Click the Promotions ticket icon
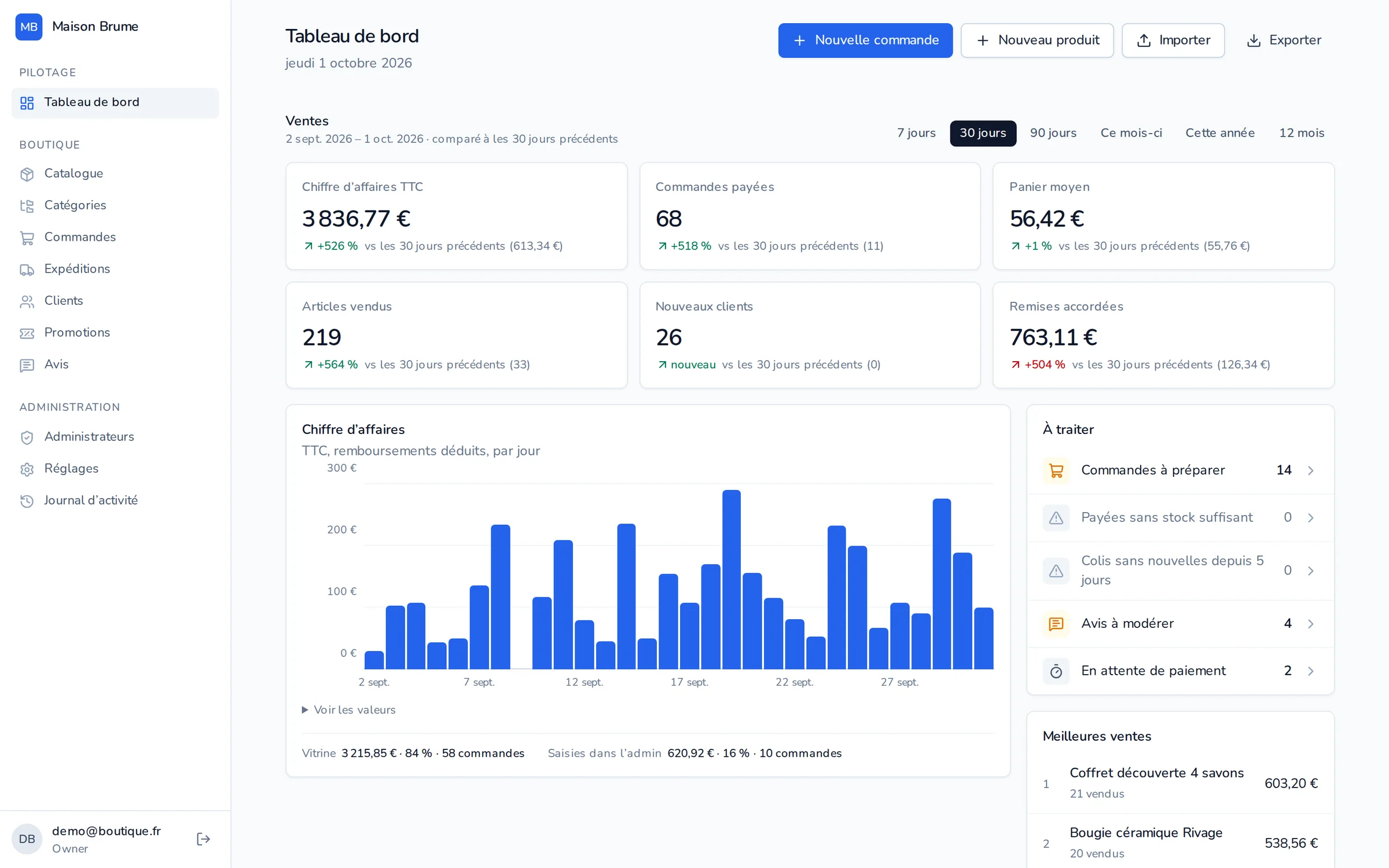Image resolution: width=1389 pixels, height=868 pixels. click(x=27, y=333)
